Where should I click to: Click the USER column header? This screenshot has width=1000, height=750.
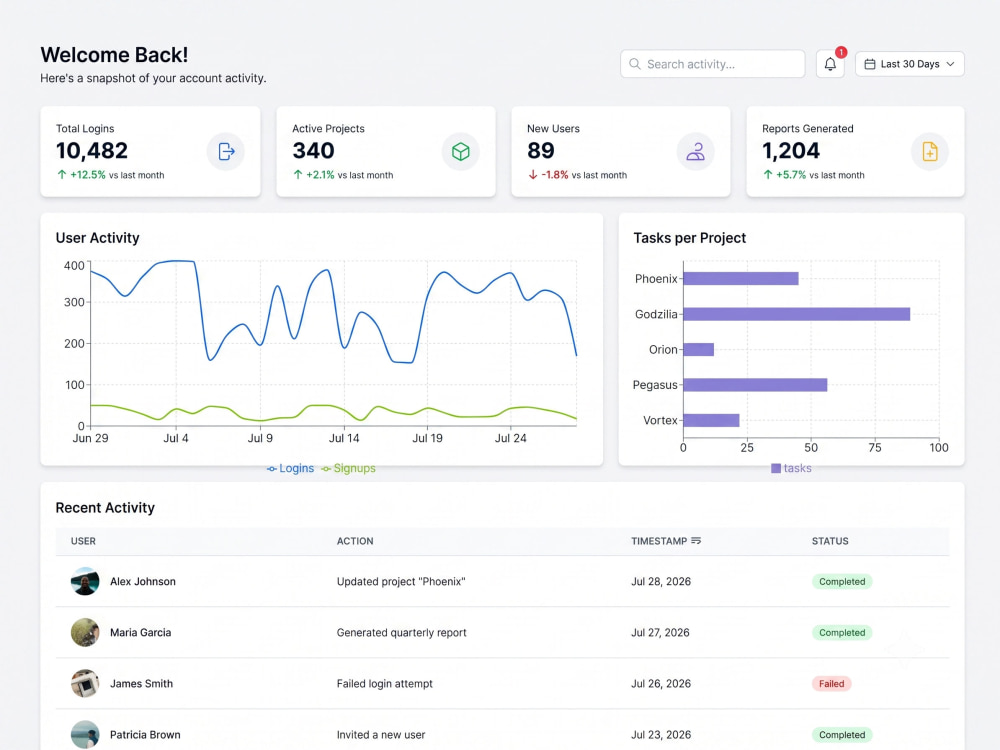83,541
